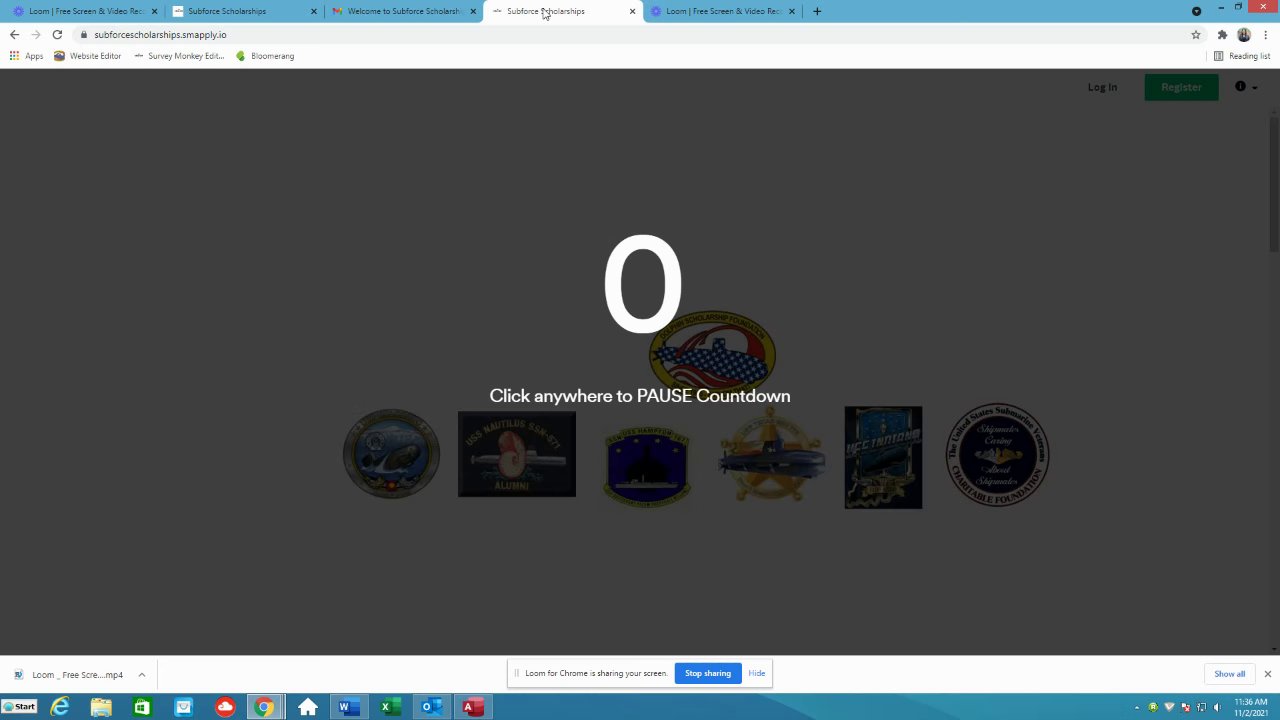This screenshot has width=1280, height=720.
Task: Open File Explorer from the taskbar
Action: (x=101, y=707)
